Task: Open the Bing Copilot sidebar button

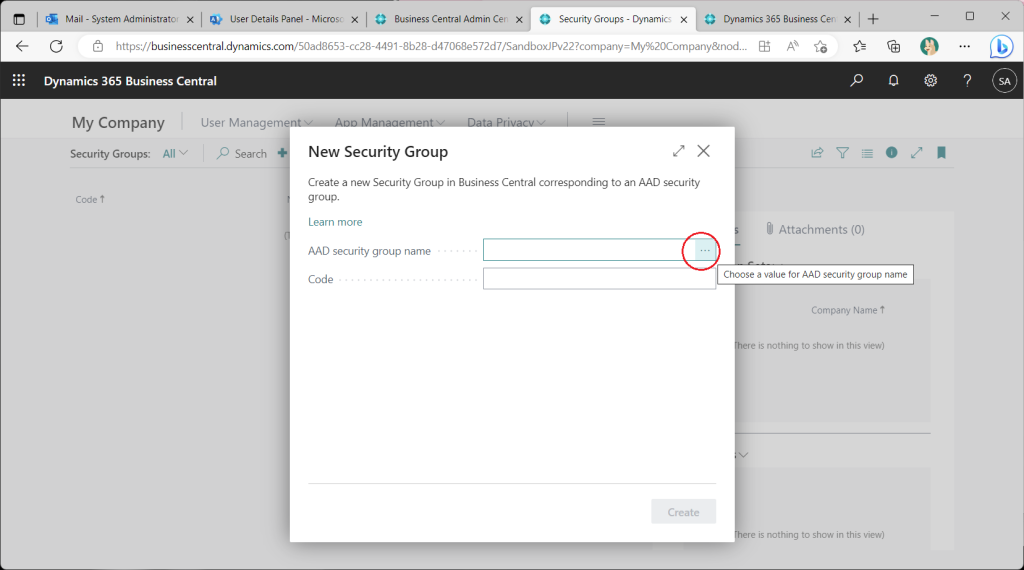Action: pyautogui.click(x=1001, y=46)
